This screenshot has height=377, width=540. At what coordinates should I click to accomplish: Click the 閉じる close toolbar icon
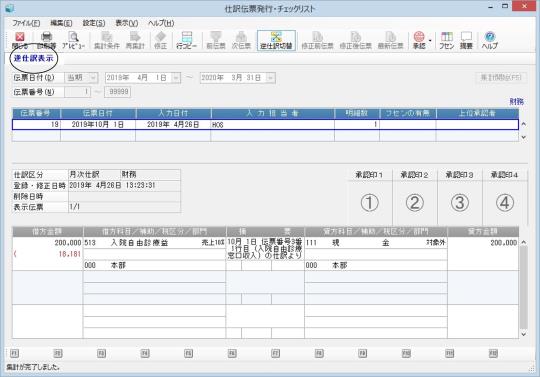(x=20, y=40)
